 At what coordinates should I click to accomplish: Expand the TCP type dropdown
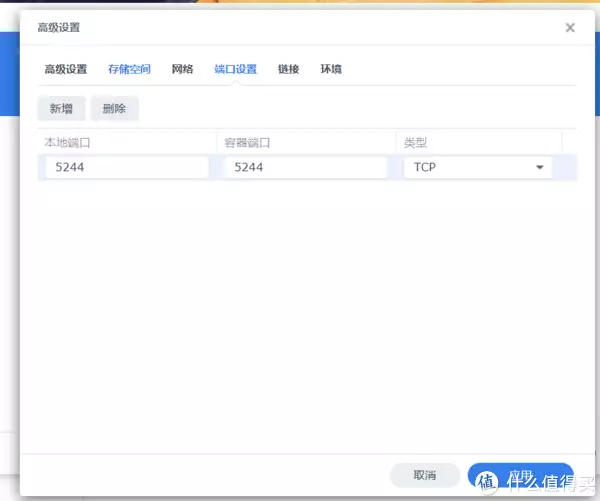point(478,167)
